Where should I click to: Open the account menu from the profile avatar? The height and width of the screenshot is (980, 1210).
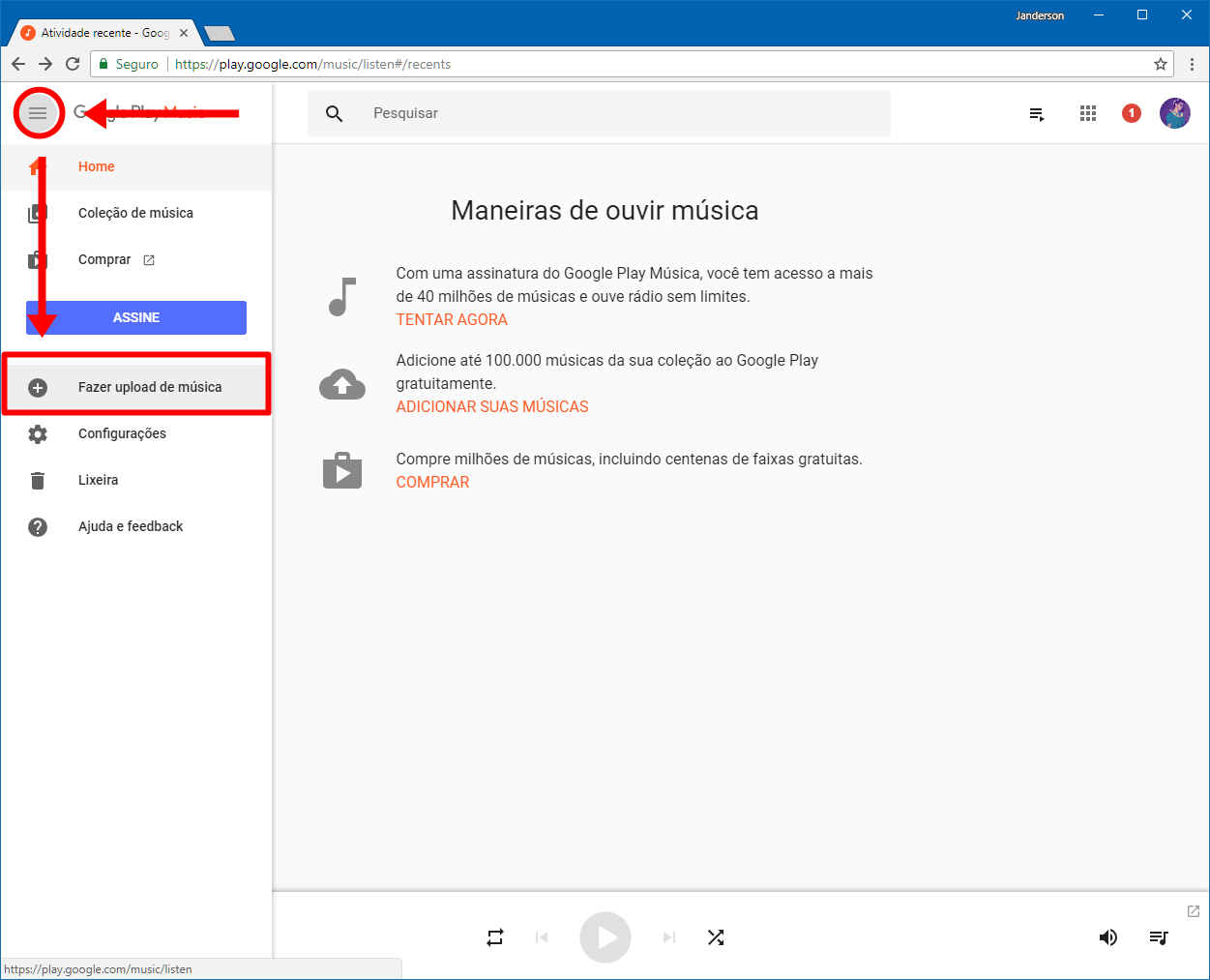[x=1174, y=113]
